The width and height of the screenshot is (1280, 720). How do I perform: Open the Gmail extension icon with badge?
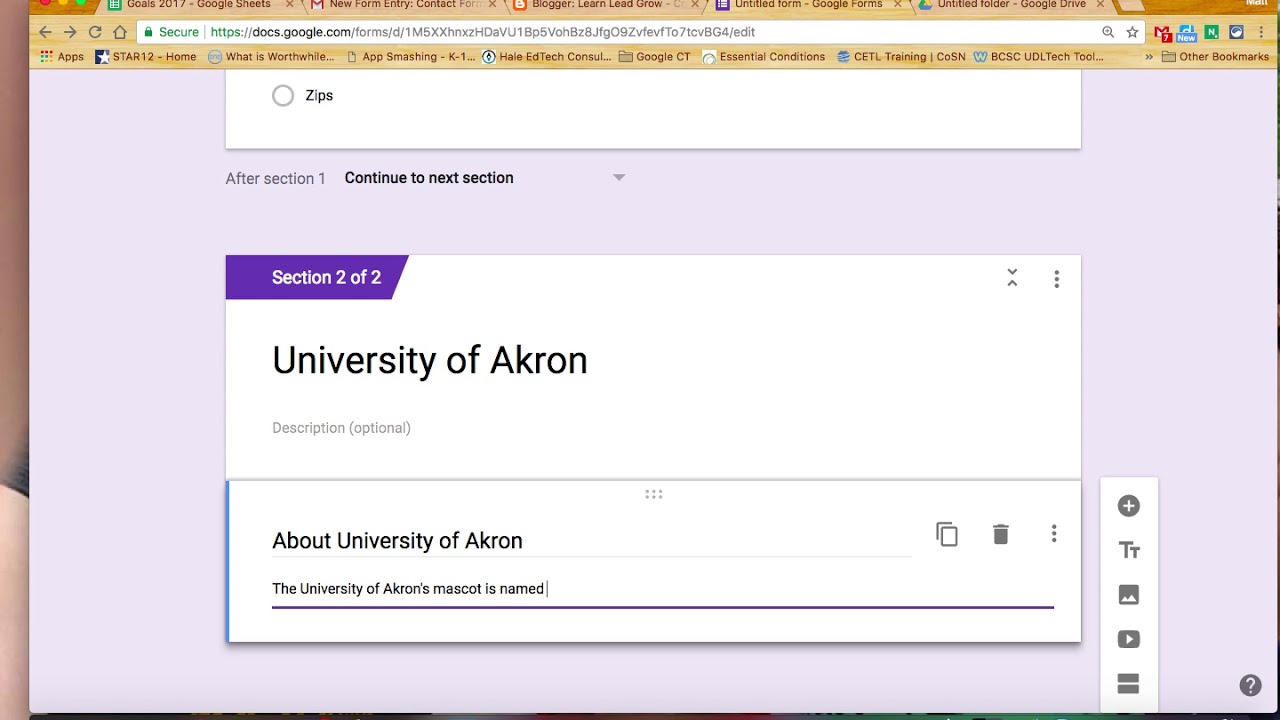pyautogui.click(x=1163, y=33)
